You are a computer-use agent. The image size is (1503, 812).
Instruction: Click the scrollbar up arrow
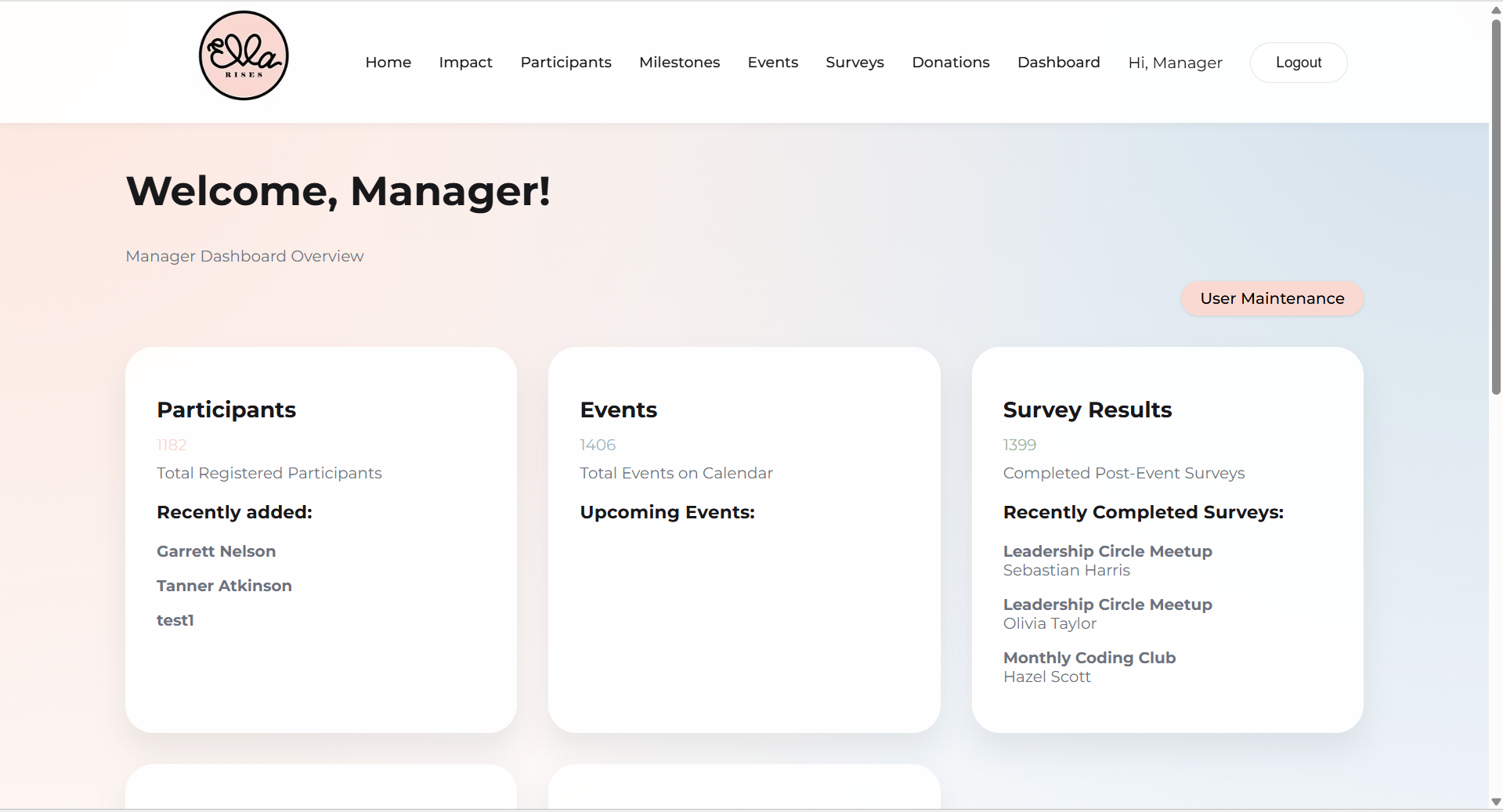point(1496,10)
